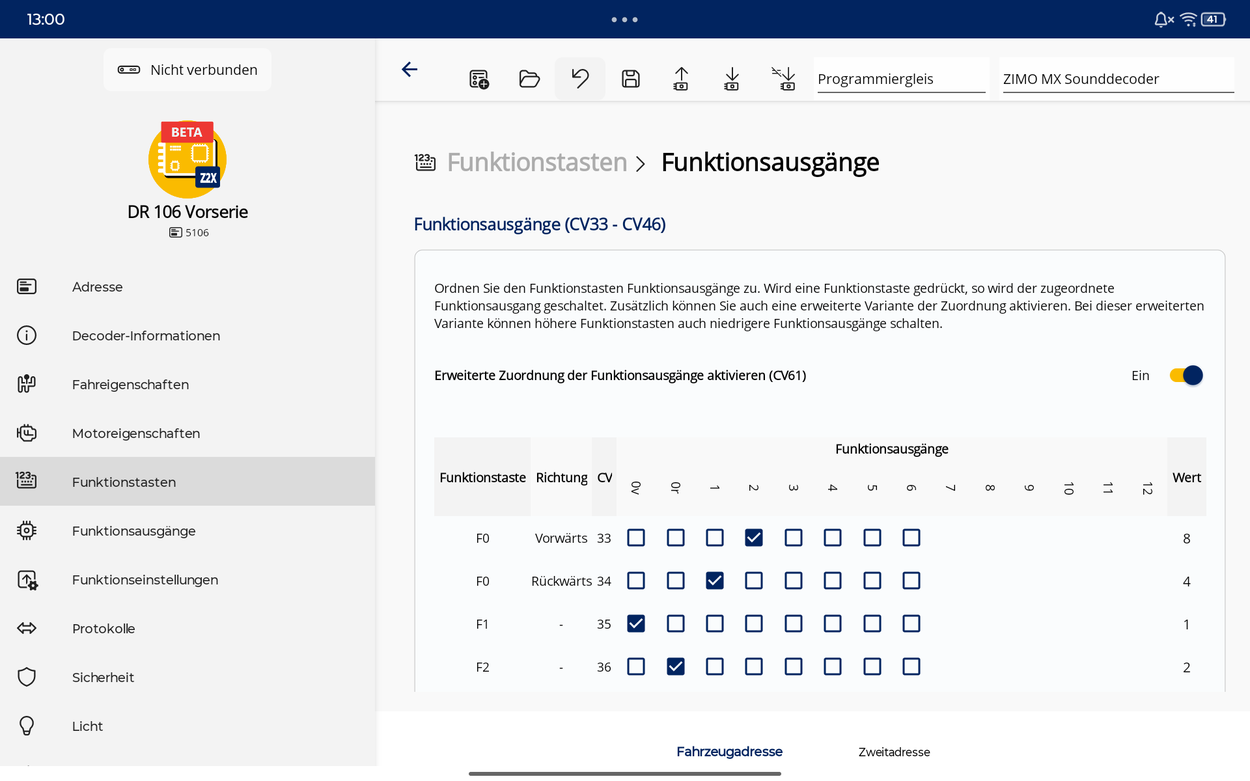Click the Funktionstasten breadcrumb link
The image size is (1250, 781).
(x=536, y=162)
